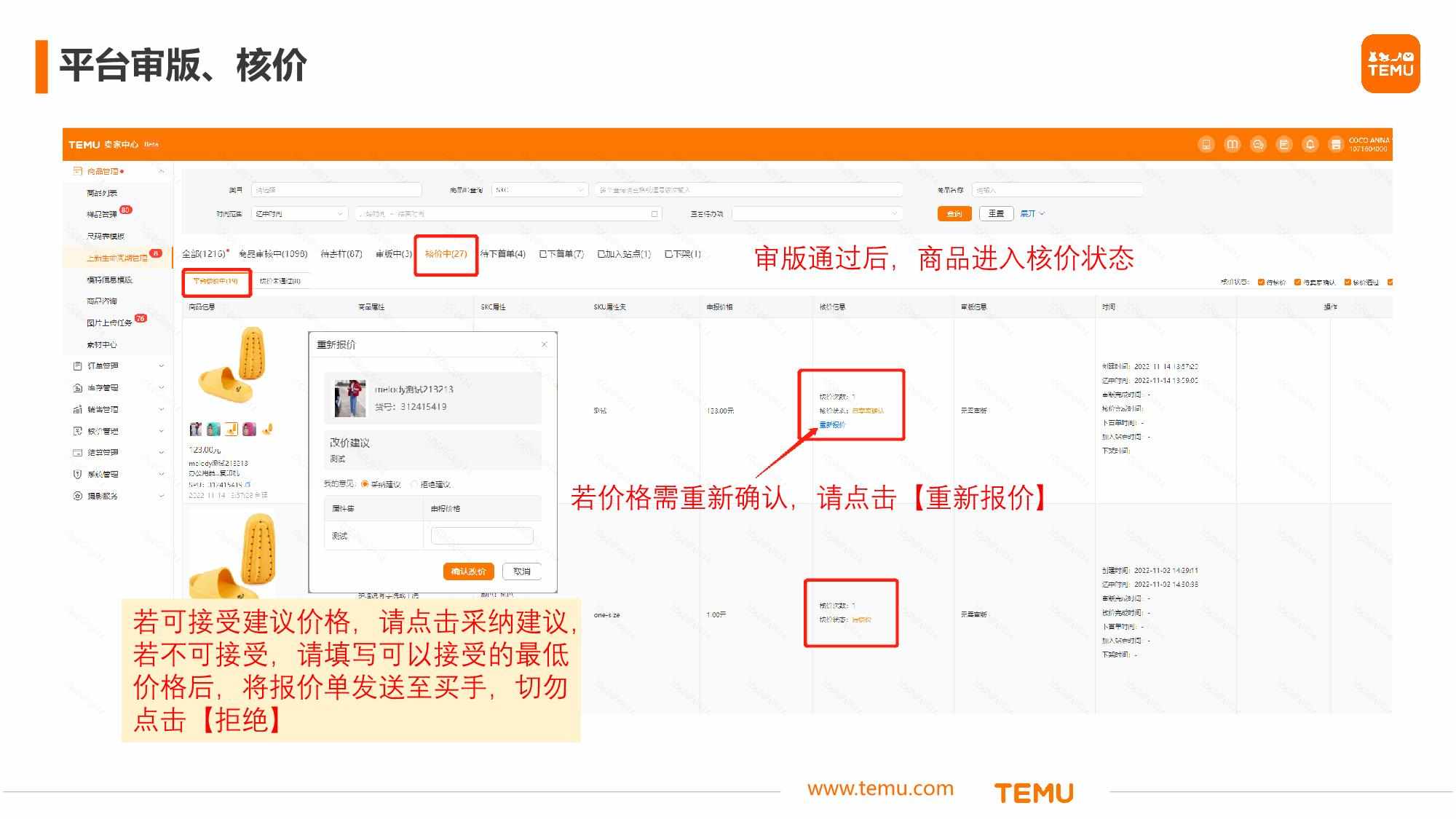Image resolution: width=1456 pixels, height=819 pixels.
Task: Click the 核价管理 sidebar icon
Action: click(78, 431)
